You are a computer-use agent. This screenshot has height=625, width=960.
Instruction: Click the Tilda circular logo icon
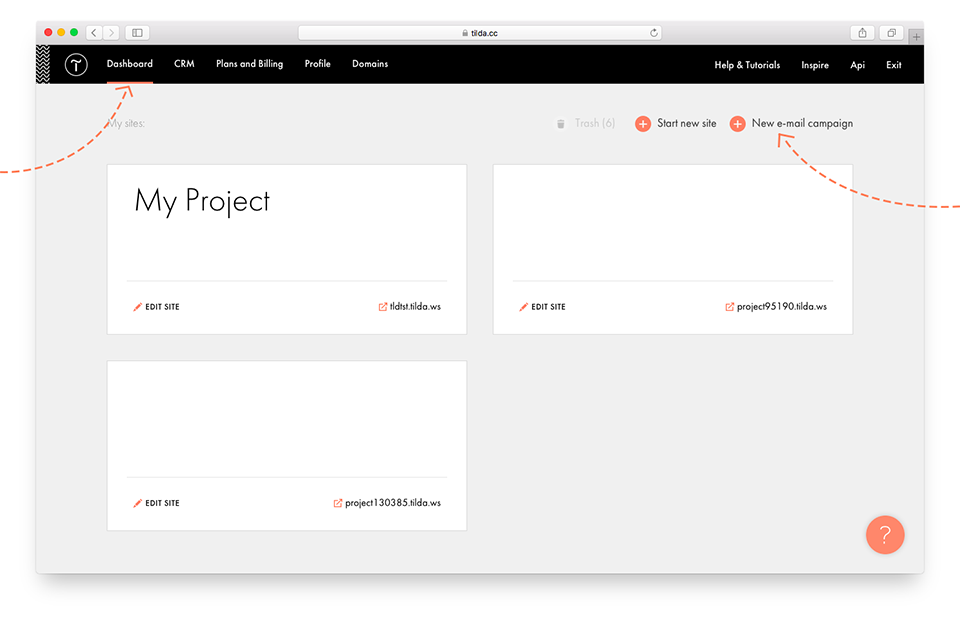76,65
